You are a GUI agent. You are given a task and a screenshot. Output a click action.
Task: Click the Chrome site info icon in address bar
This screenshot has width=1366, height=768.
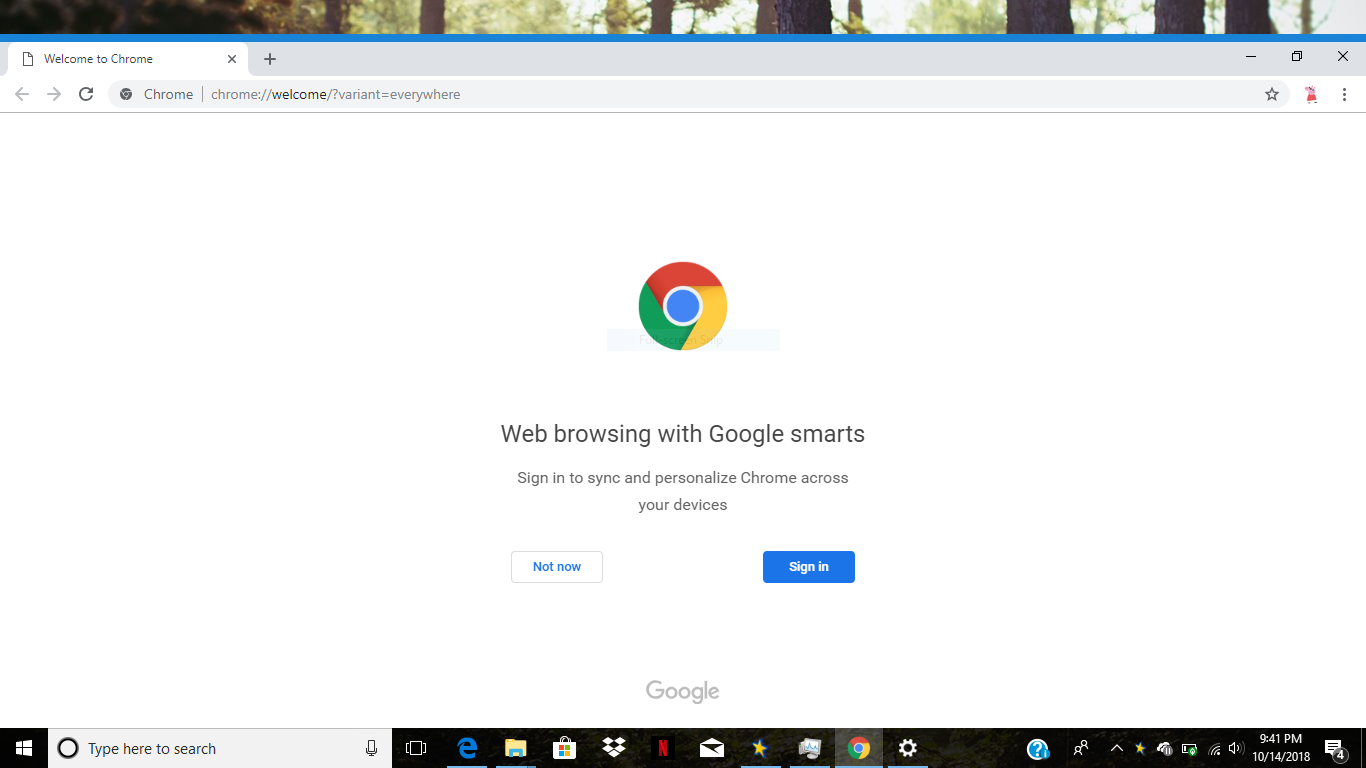(126, 94)
